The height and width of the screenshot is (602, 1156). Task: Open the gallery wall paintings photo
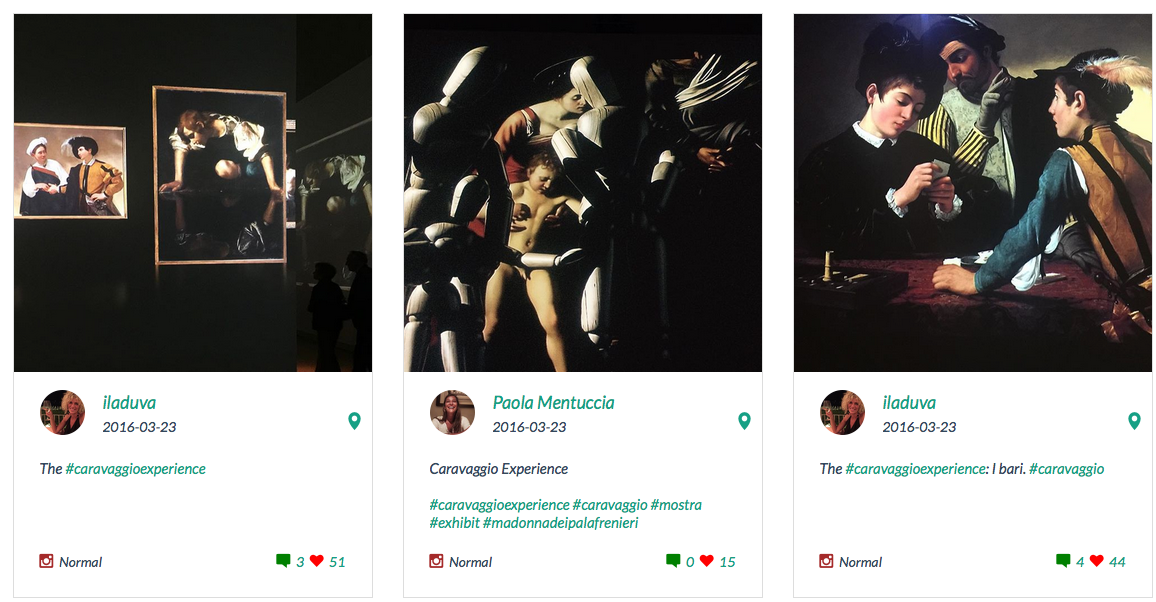coord(193,193)
